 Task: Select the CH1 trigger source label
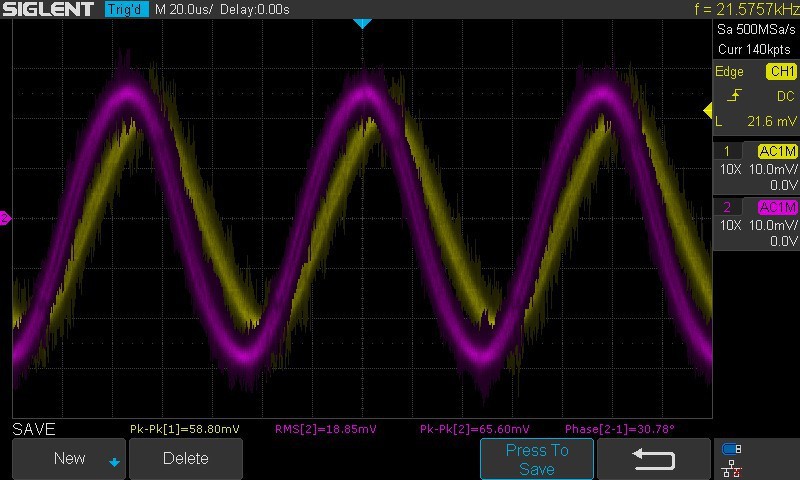tap(781, 71)
